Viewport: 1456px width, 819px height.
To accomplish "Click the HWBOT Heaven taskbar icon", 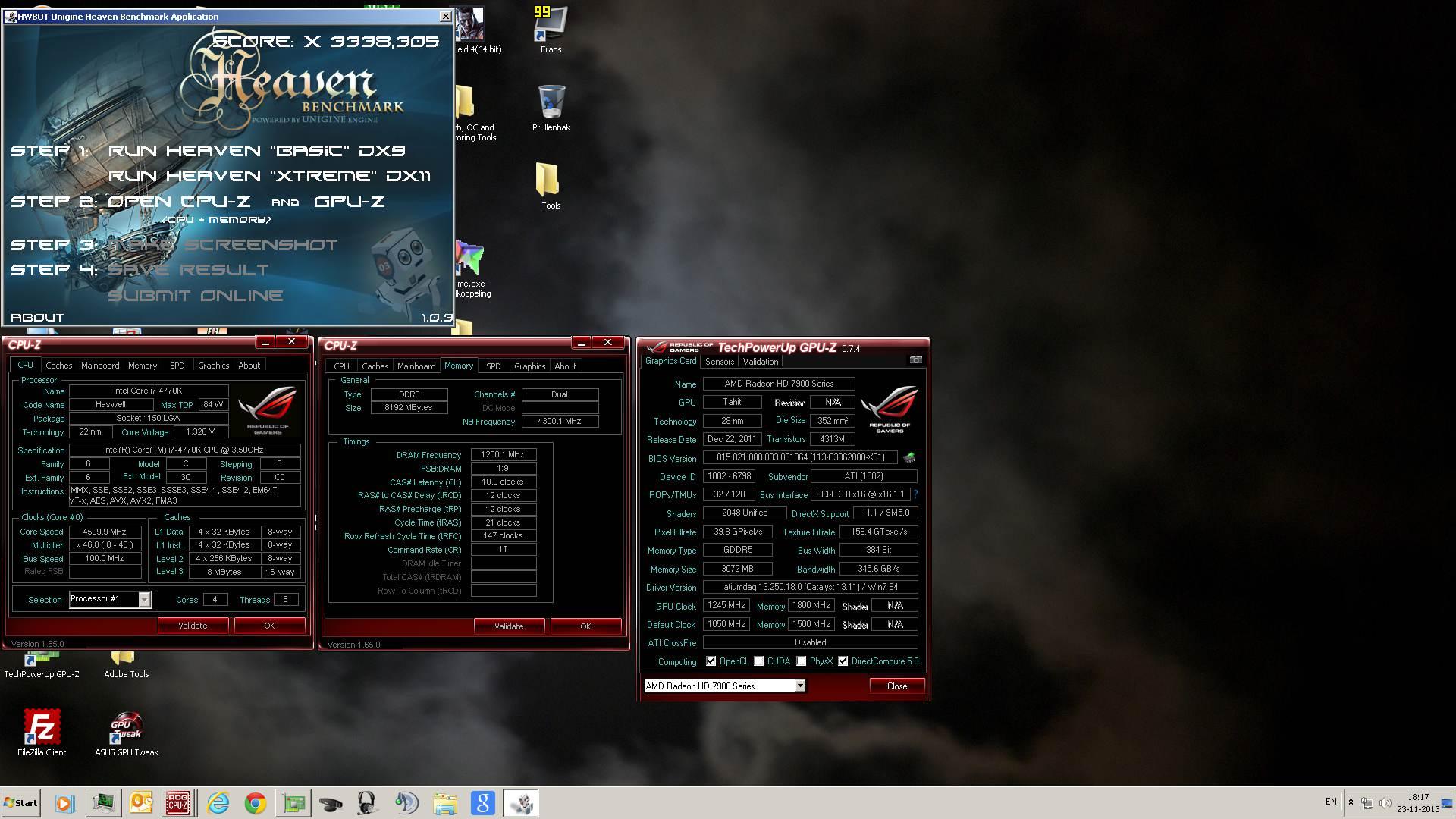I will (521, 803).
